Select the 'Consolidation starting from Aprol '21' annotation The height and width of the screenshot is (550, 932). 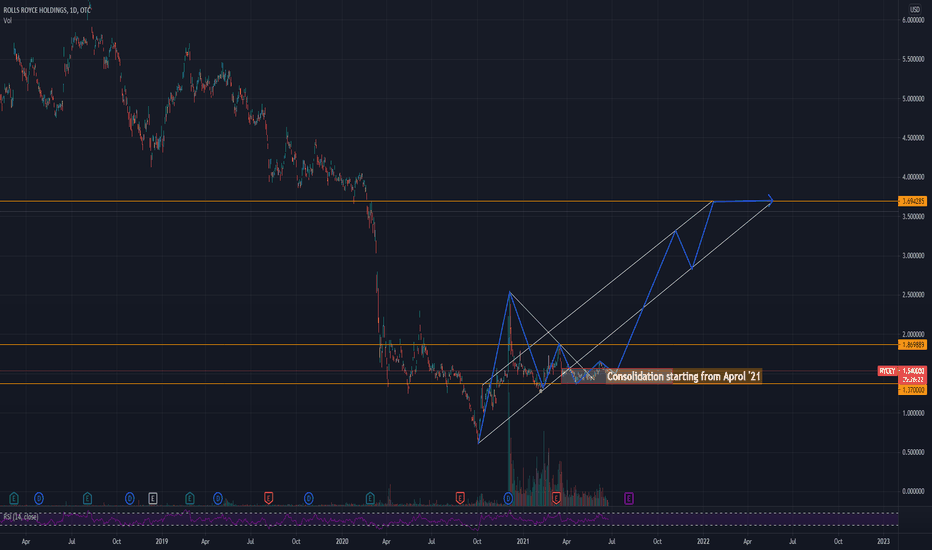tap(684, 376)
